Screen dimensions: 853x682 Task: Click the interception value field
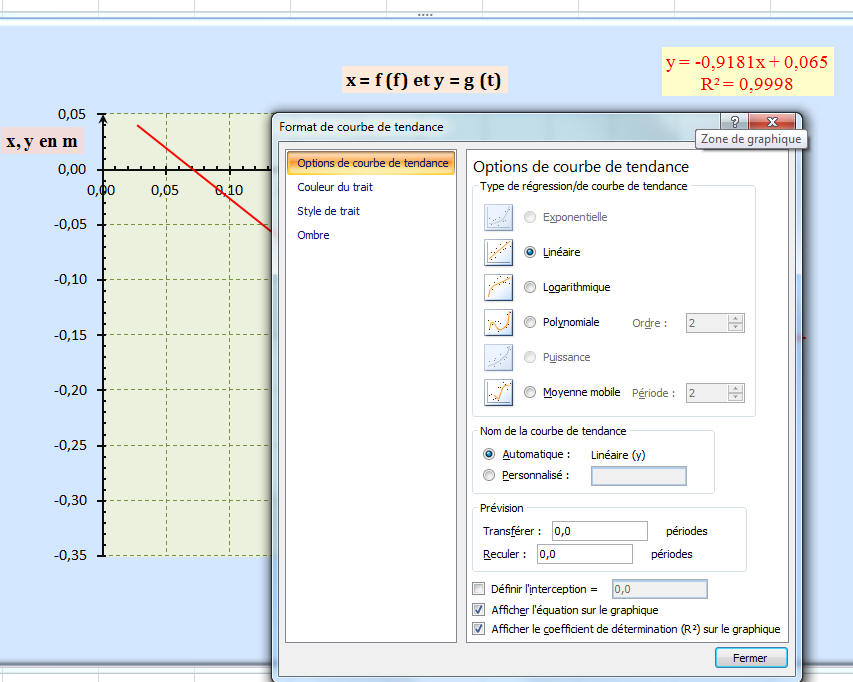point(659,589)
